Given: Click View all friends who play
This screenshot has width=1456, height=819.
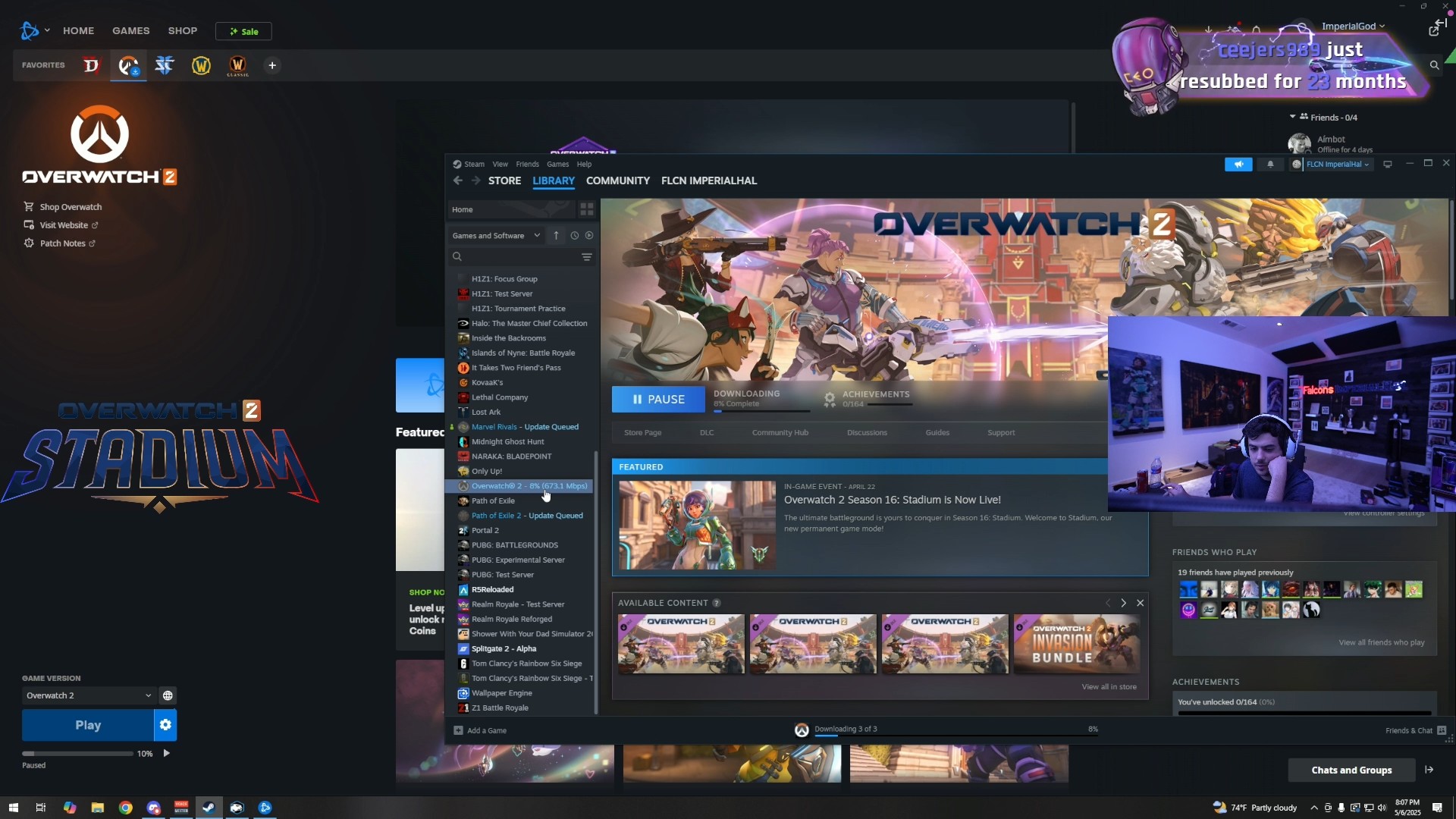Looking at the screenshot, I should coord(1381,642).
